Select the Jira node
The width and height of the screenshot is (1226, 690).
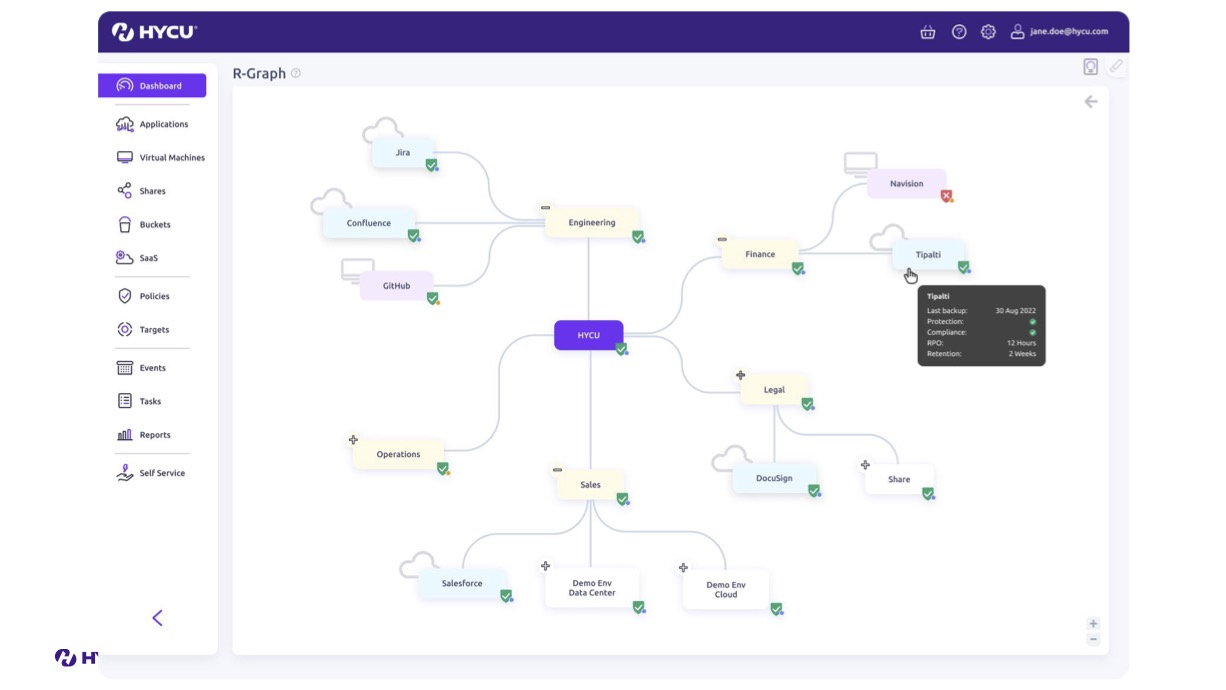point(403,153)
